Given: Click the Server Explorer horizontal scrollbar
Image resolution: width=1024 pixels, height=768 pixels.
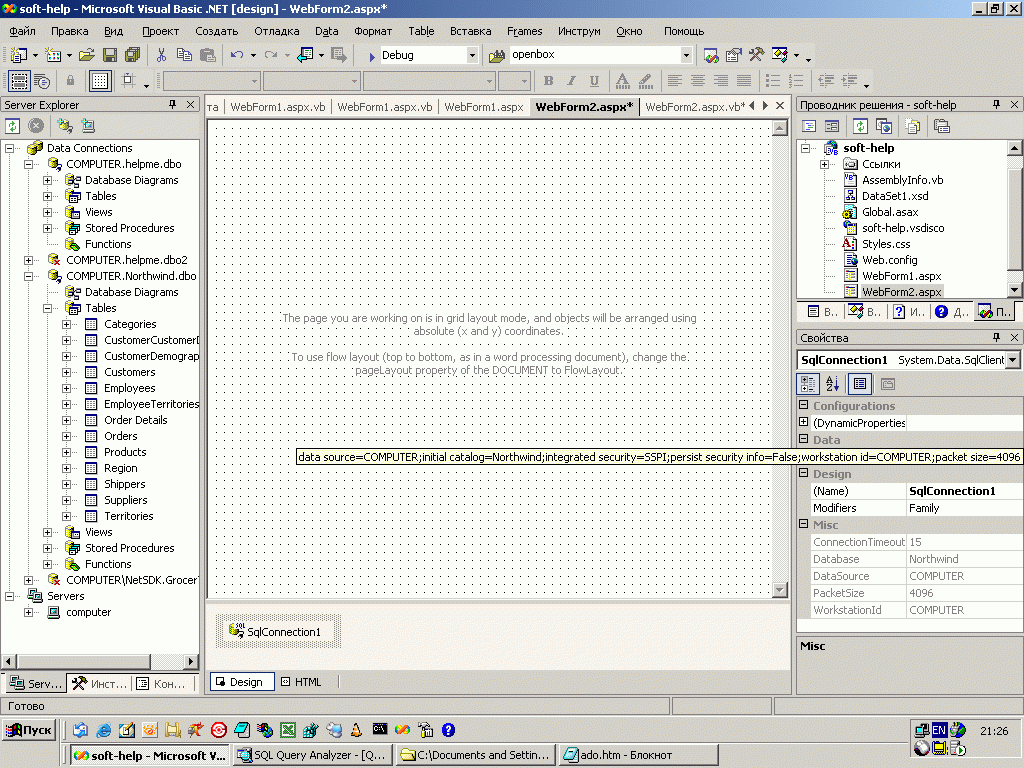Looking at the screenshot, I should [100, 662].
